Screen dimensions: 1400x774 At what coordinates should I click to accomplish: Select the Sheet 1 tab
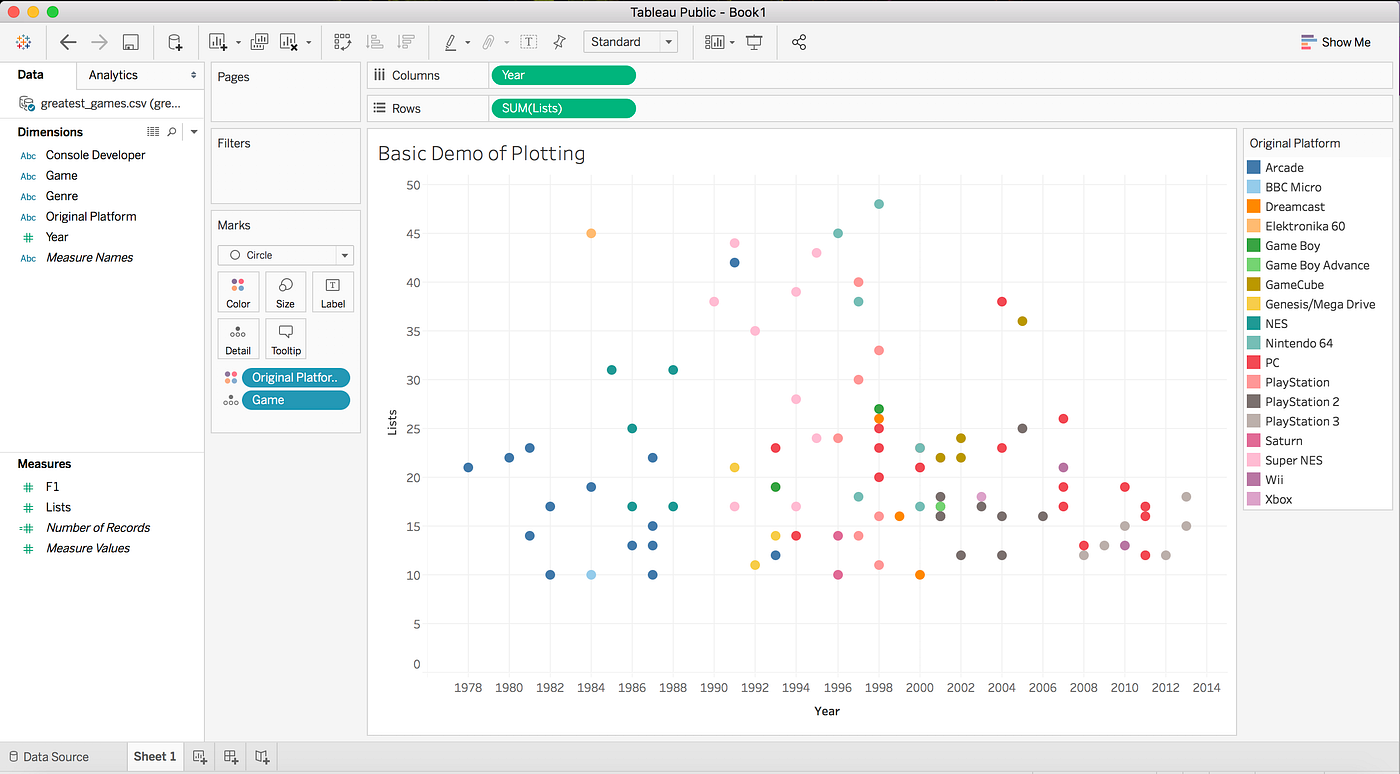[155, 757]
